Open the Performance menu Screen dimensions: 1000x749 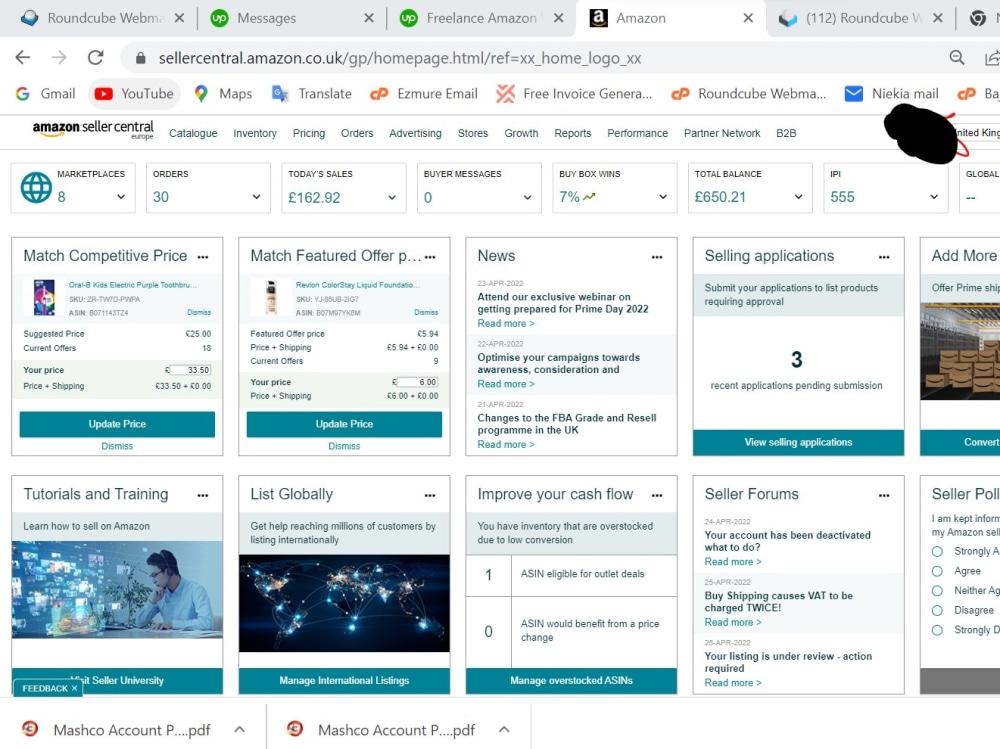[x=637, y=133]
